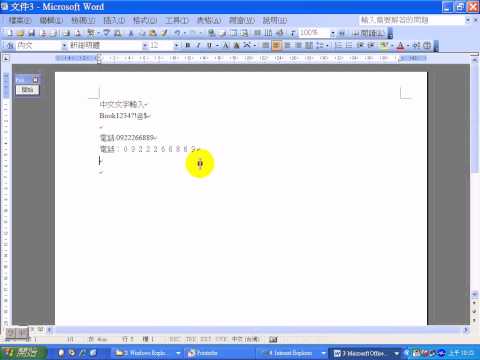Toggle justify alignment
The image size is (480, 360).
(298, 45)
